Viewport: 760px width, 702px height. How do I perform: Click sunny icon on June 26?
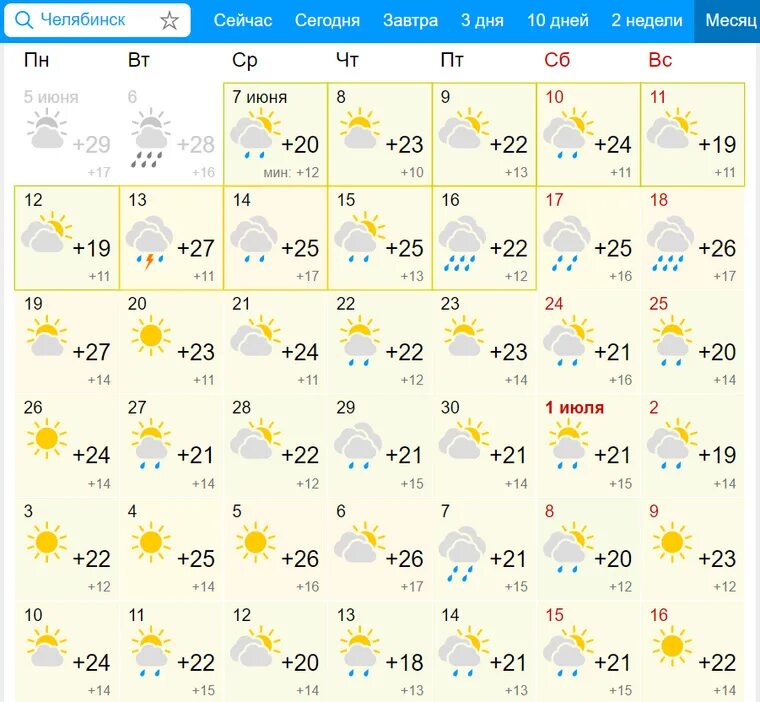[46, 438]
